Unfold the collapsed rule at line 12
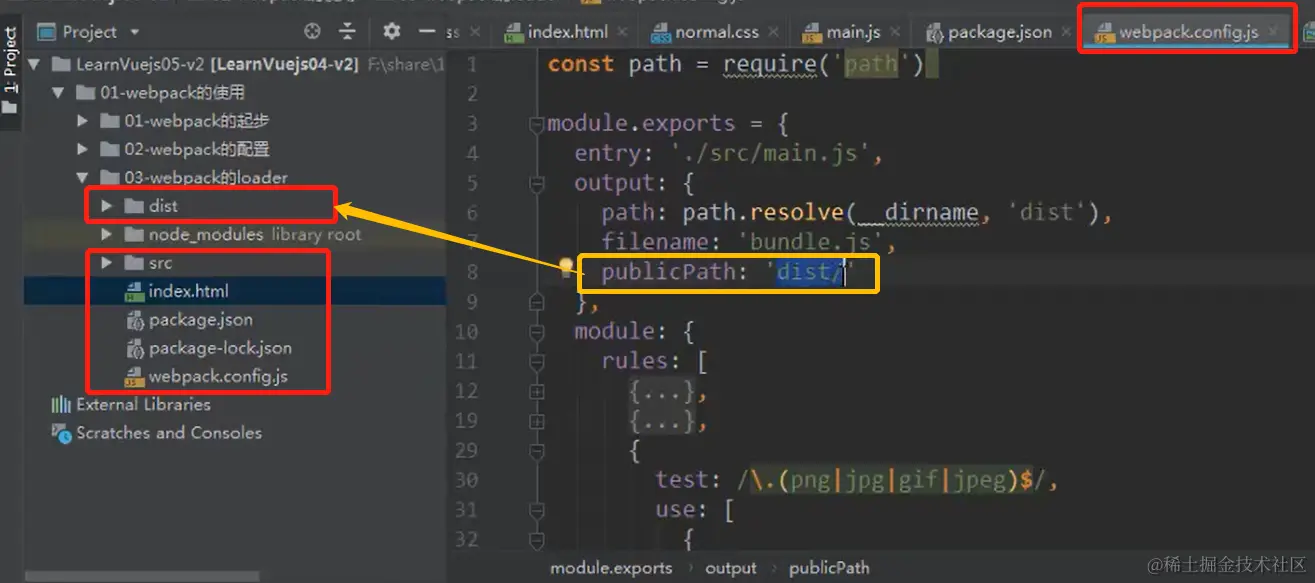 pos(537,393)
